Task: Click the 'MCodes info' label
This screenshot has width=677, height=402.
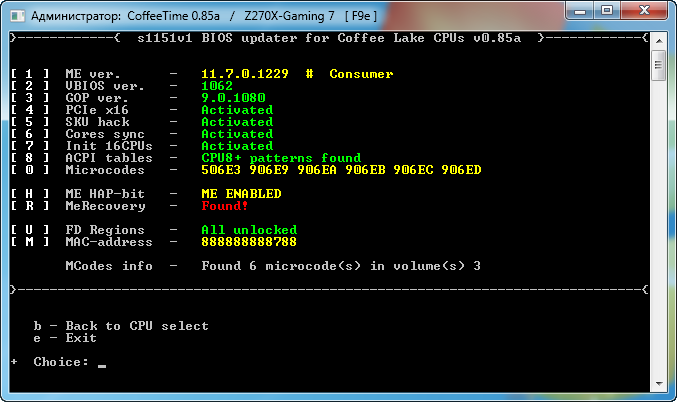Action: [109, 266]
